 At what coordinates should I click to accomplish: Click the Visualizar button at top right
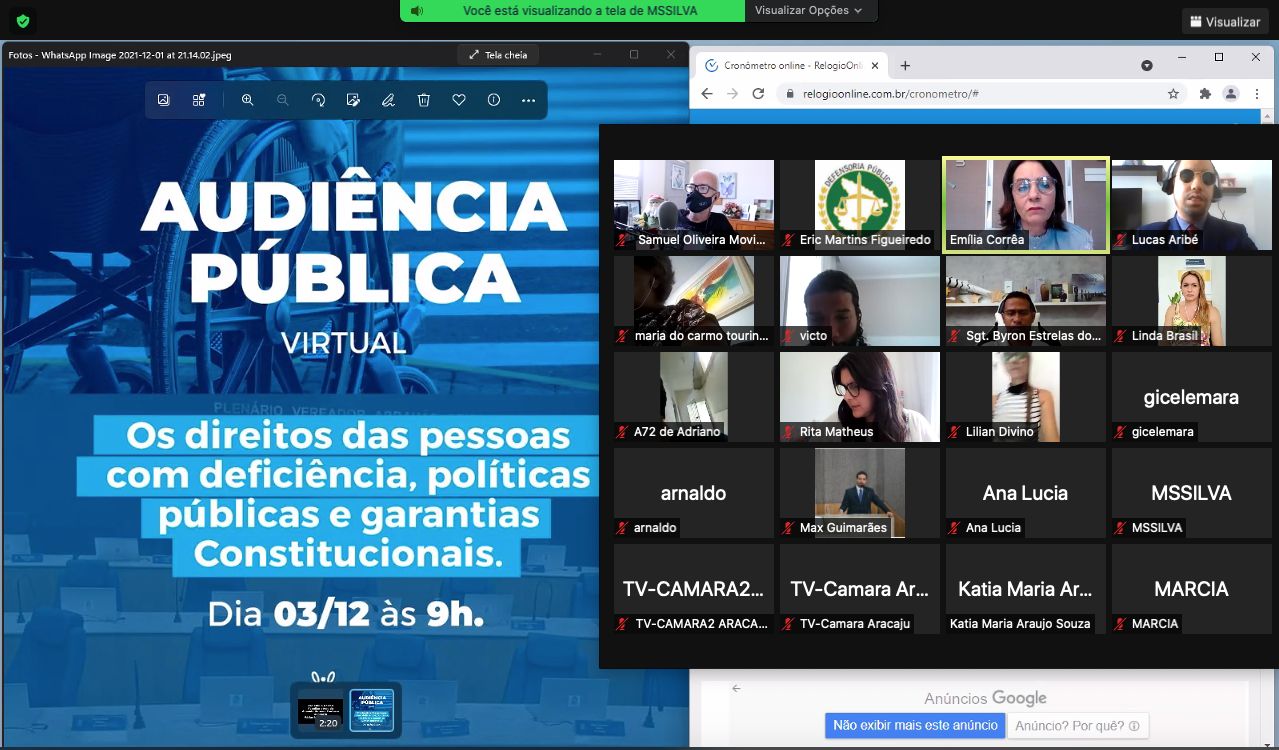point(1225,21)
